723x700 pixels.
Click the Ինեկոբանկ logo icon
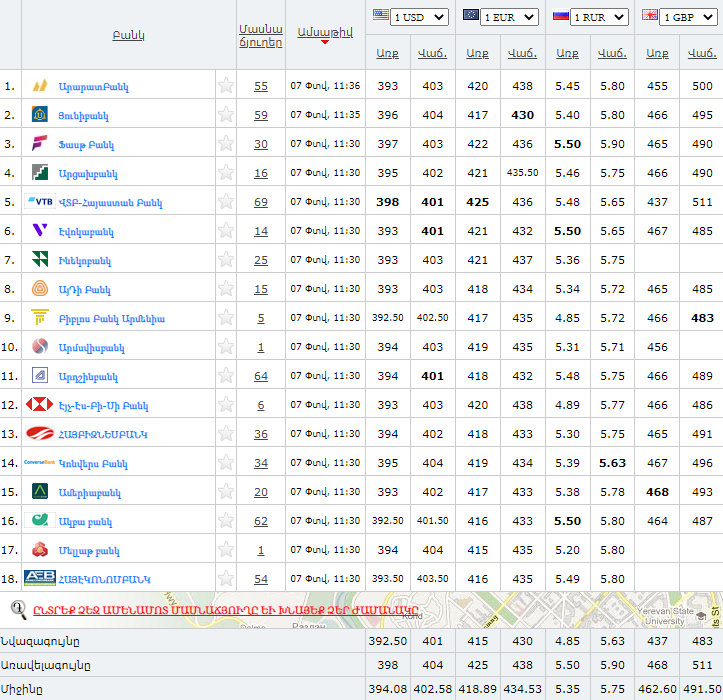click(40, 259)
